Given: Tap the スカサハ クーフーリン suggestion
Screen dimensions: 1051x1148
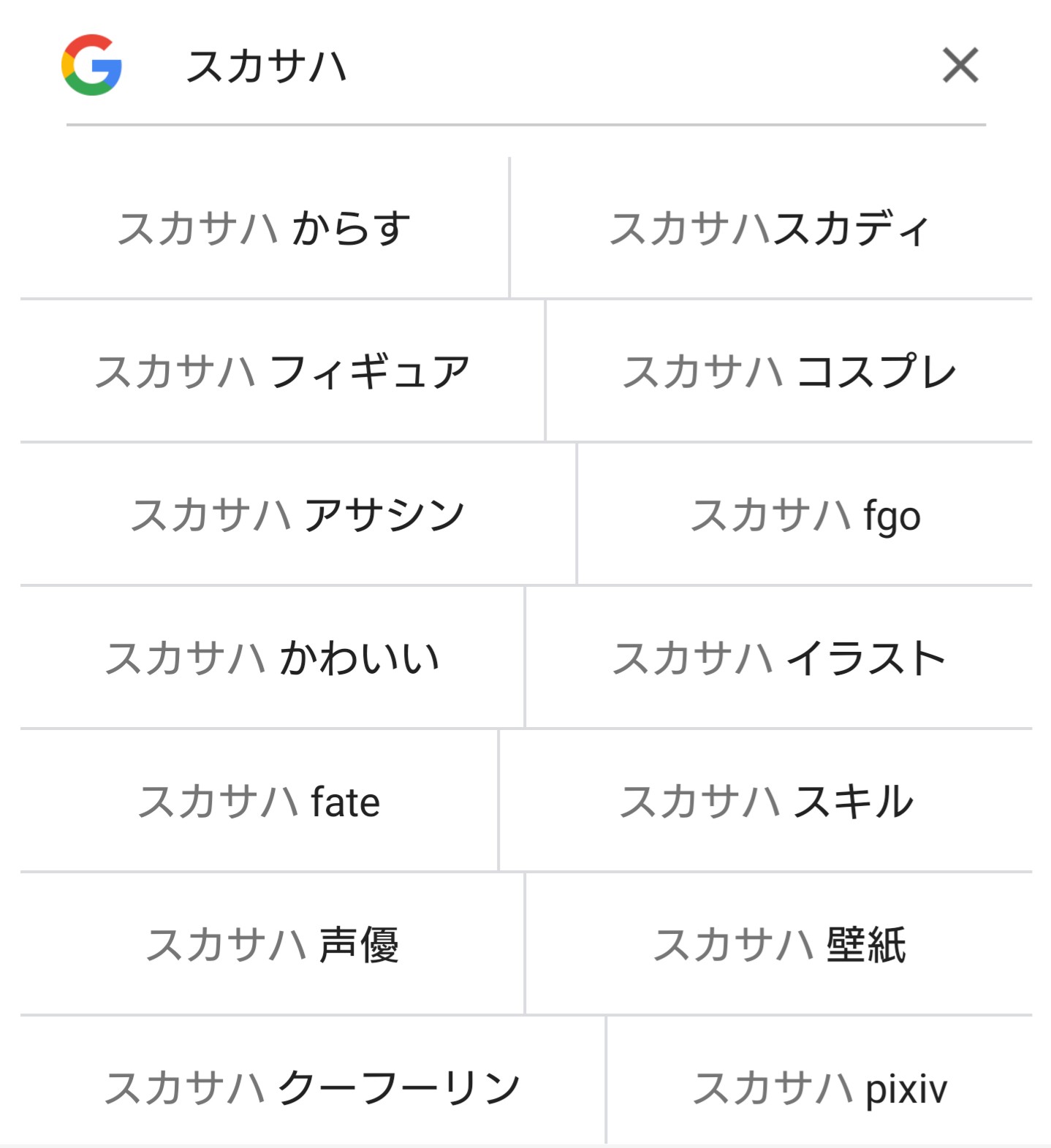Looking at the screenshot, I should [x=312, y=1087].
